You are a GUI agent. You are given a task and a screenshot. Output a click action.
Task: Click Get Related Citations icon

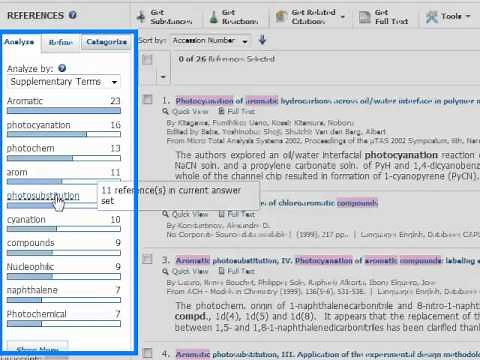click(x=281, y=16)
